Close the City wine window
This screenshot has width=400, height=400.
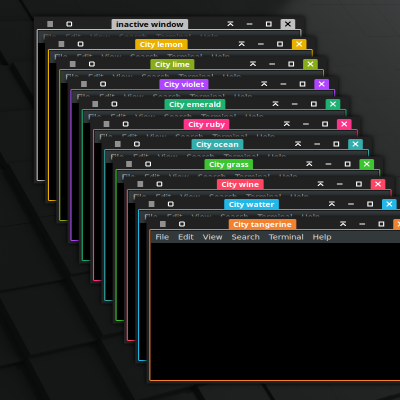(x=378, y=184)
